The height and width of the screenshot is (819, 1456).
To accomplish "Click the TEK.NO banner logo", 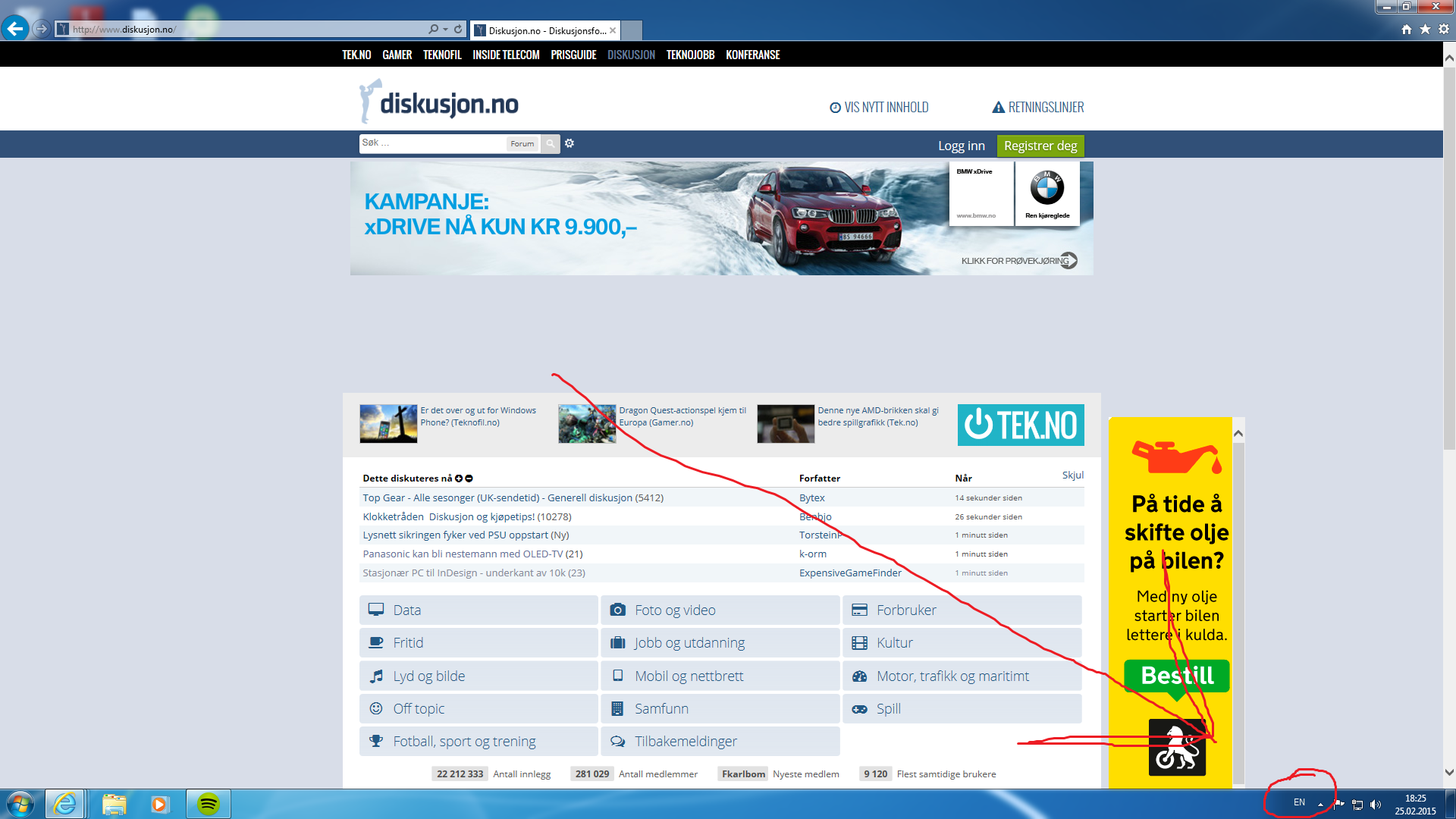I will [1021, 425].
